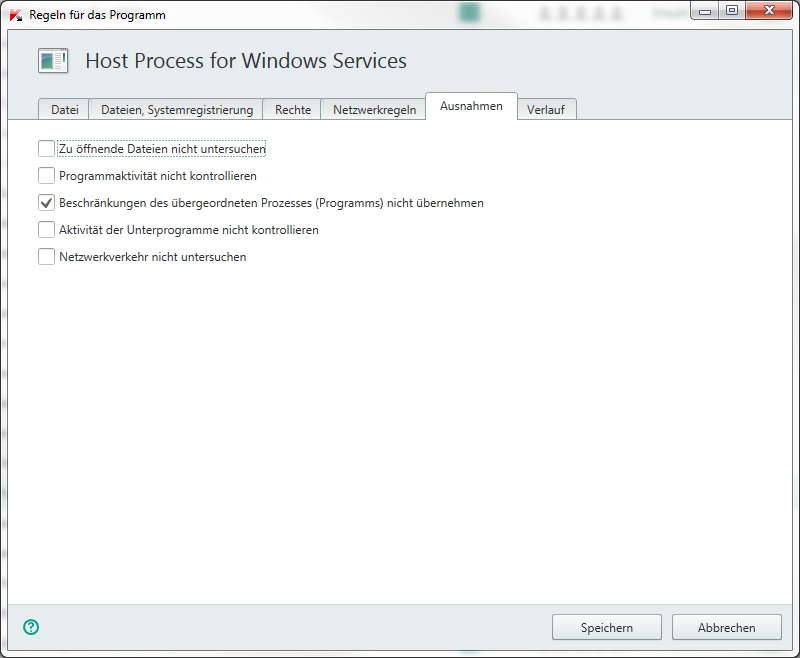Minimize the rules window
The image size is (800, 658).
tap(705, 10)
